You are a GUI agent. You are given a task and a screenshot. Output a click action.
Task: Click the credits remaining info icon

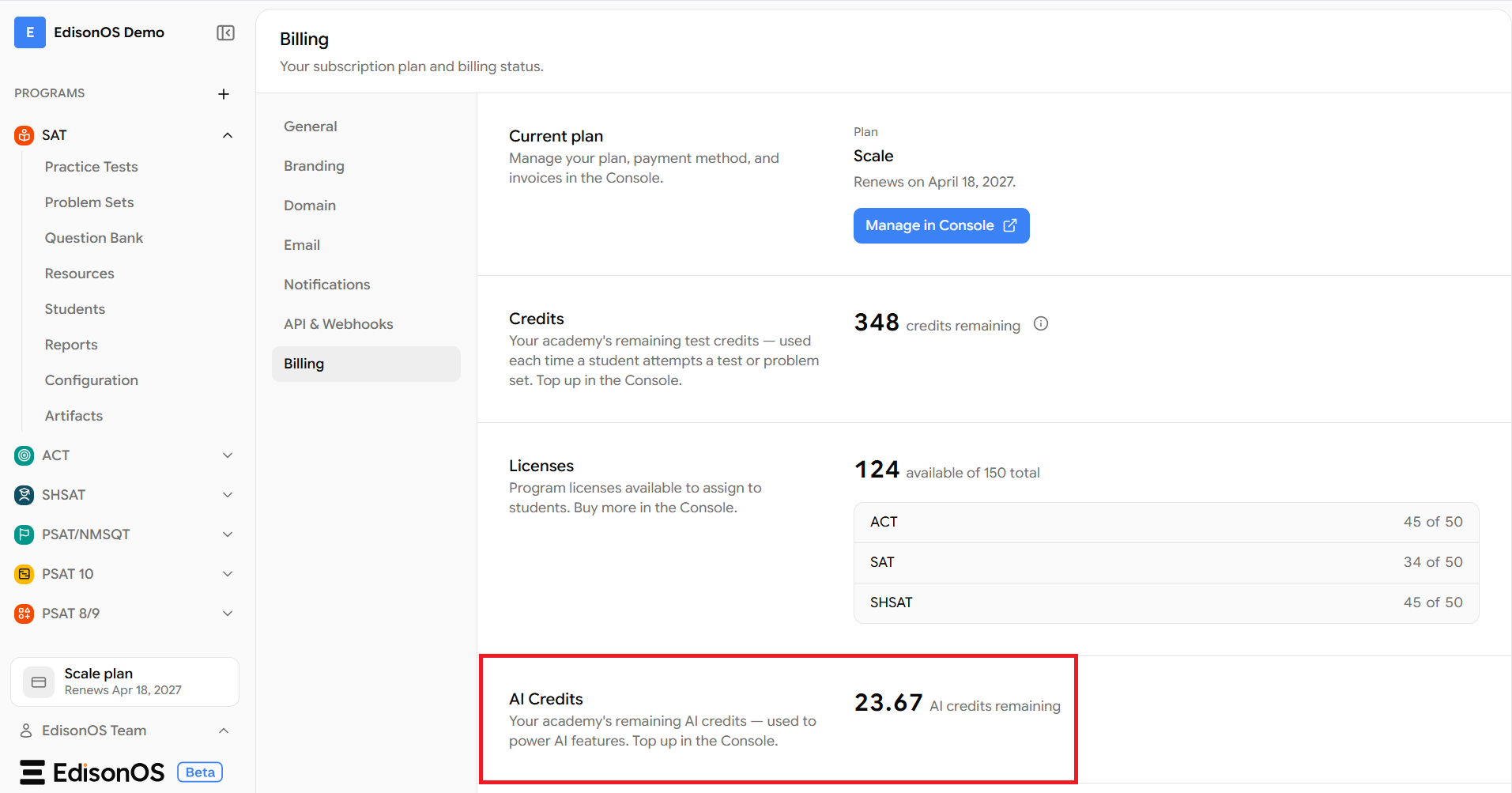[1041, 323]
